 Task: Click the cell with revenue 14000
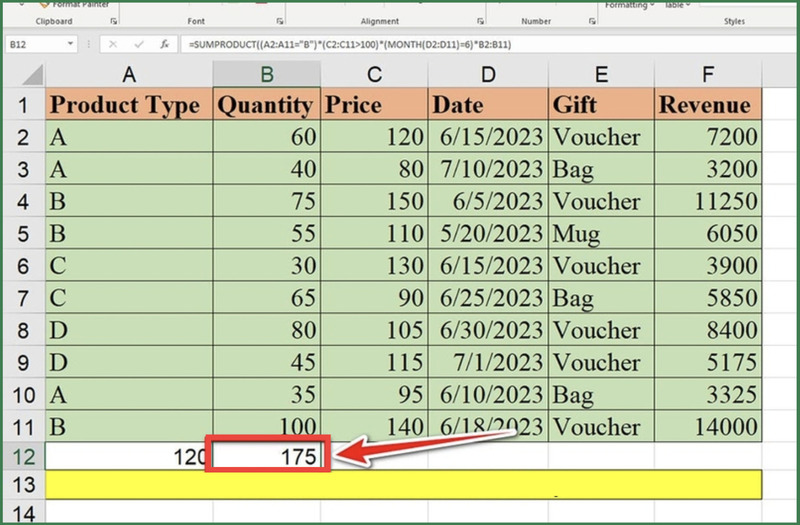[710, 426]
